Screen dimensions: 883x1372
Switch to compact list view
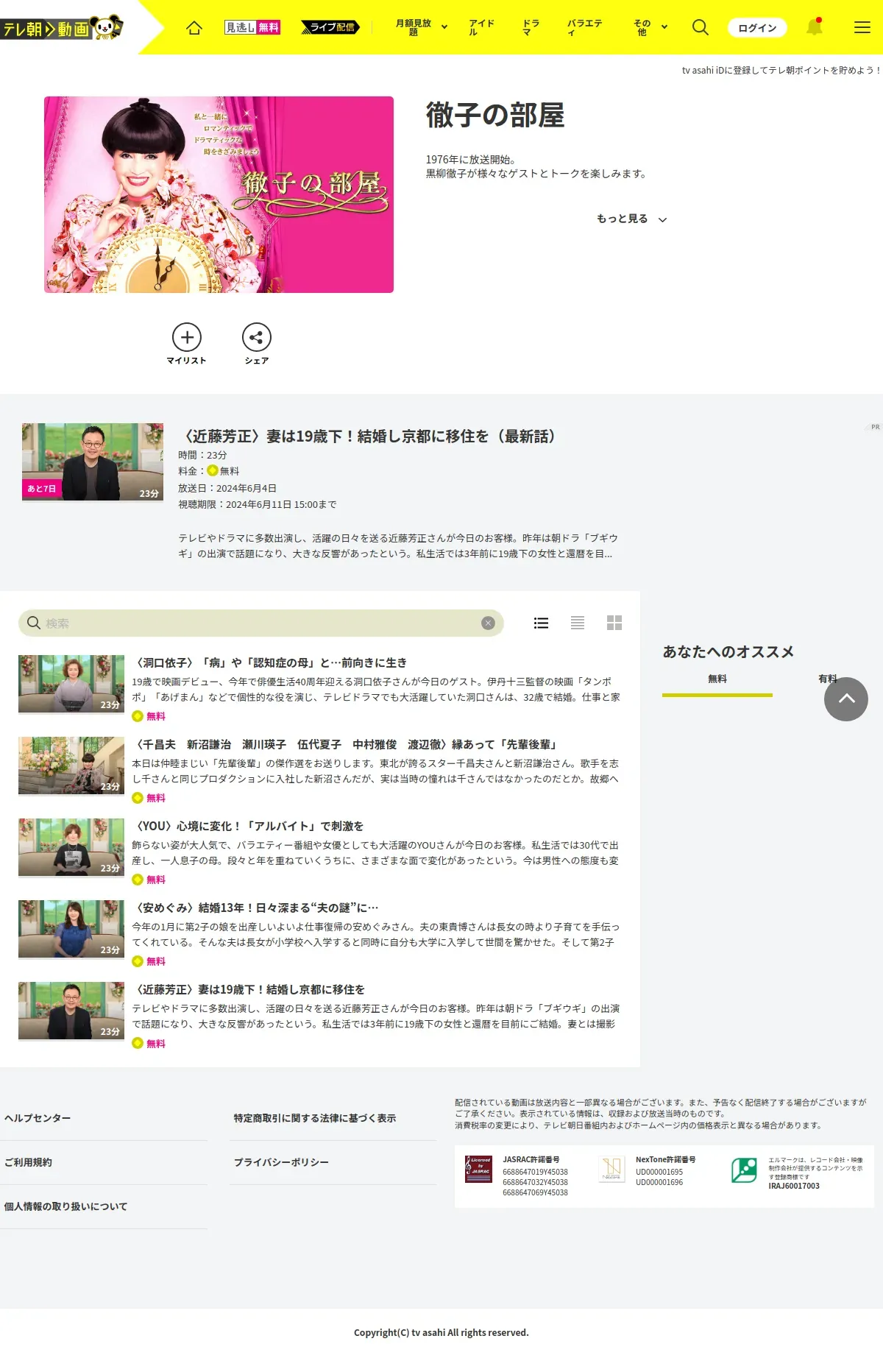click(578, 623)
